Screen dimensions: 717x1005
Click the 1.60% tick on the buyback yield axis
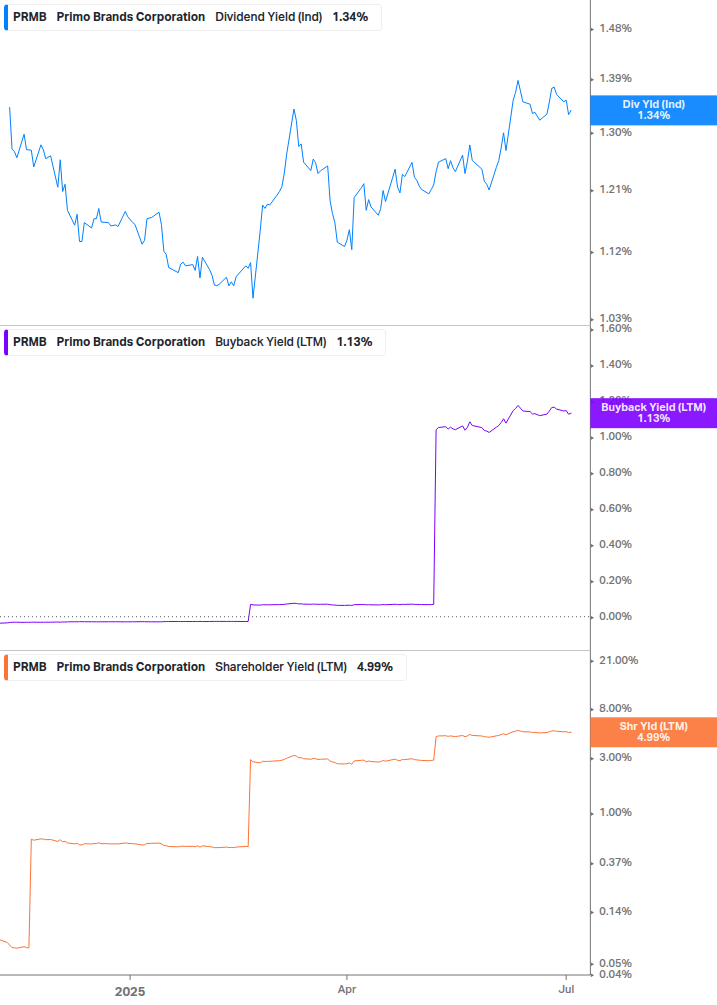pos(615,328)
